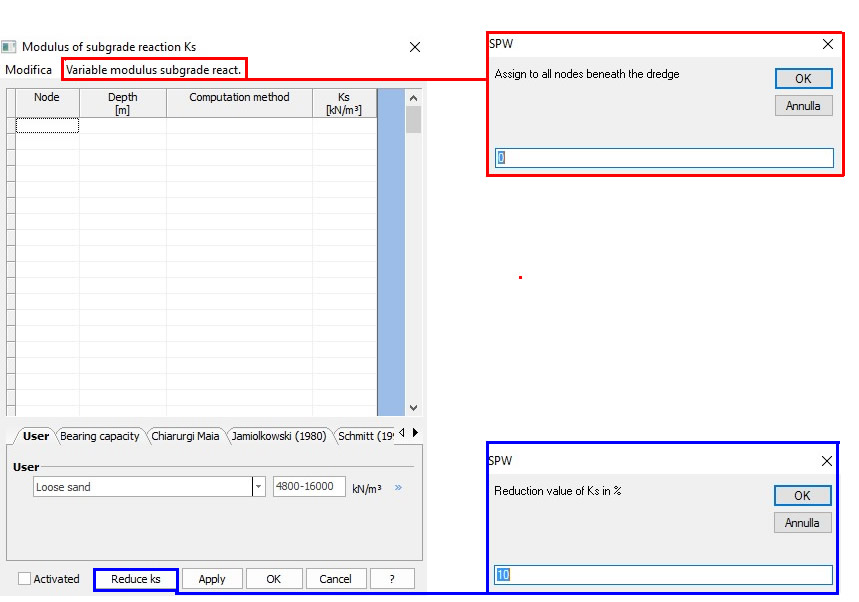Click the question mark help button
Viewport: 859px width, 602px height.
(x=392, y=579)
